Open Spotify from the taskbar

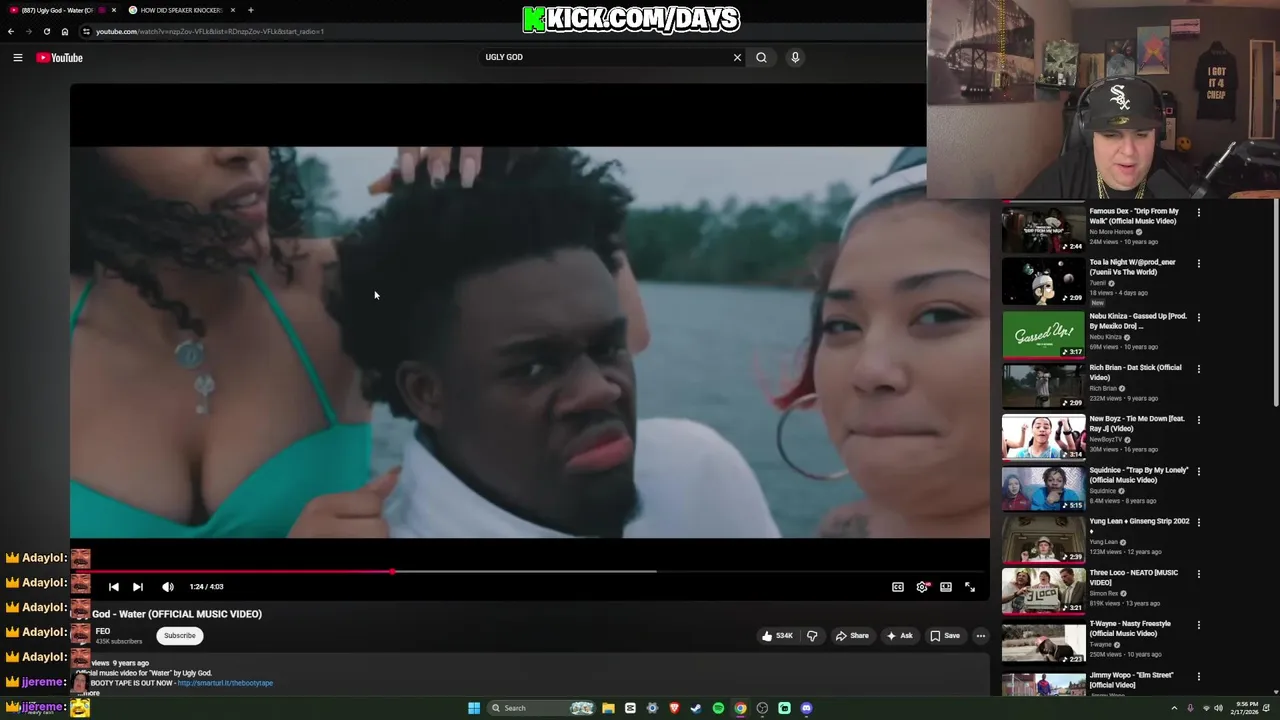(718, 708)
